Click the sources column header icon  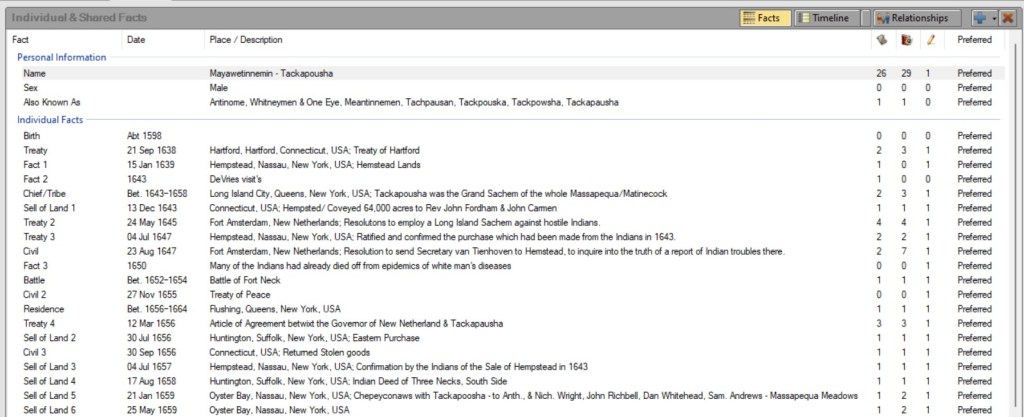coord(880,40)
